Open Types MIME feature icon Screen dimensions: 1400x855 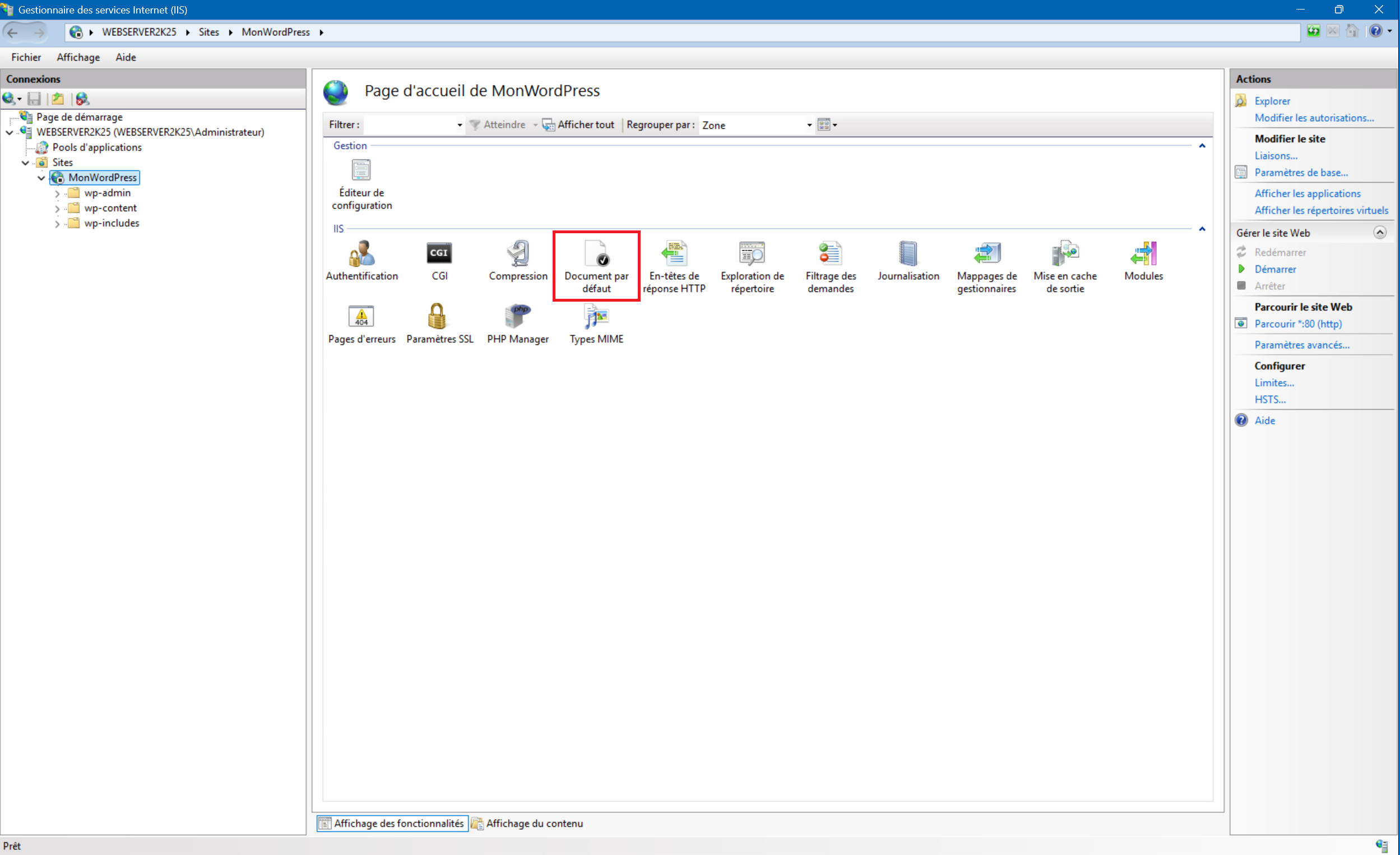tap(596, 317)
